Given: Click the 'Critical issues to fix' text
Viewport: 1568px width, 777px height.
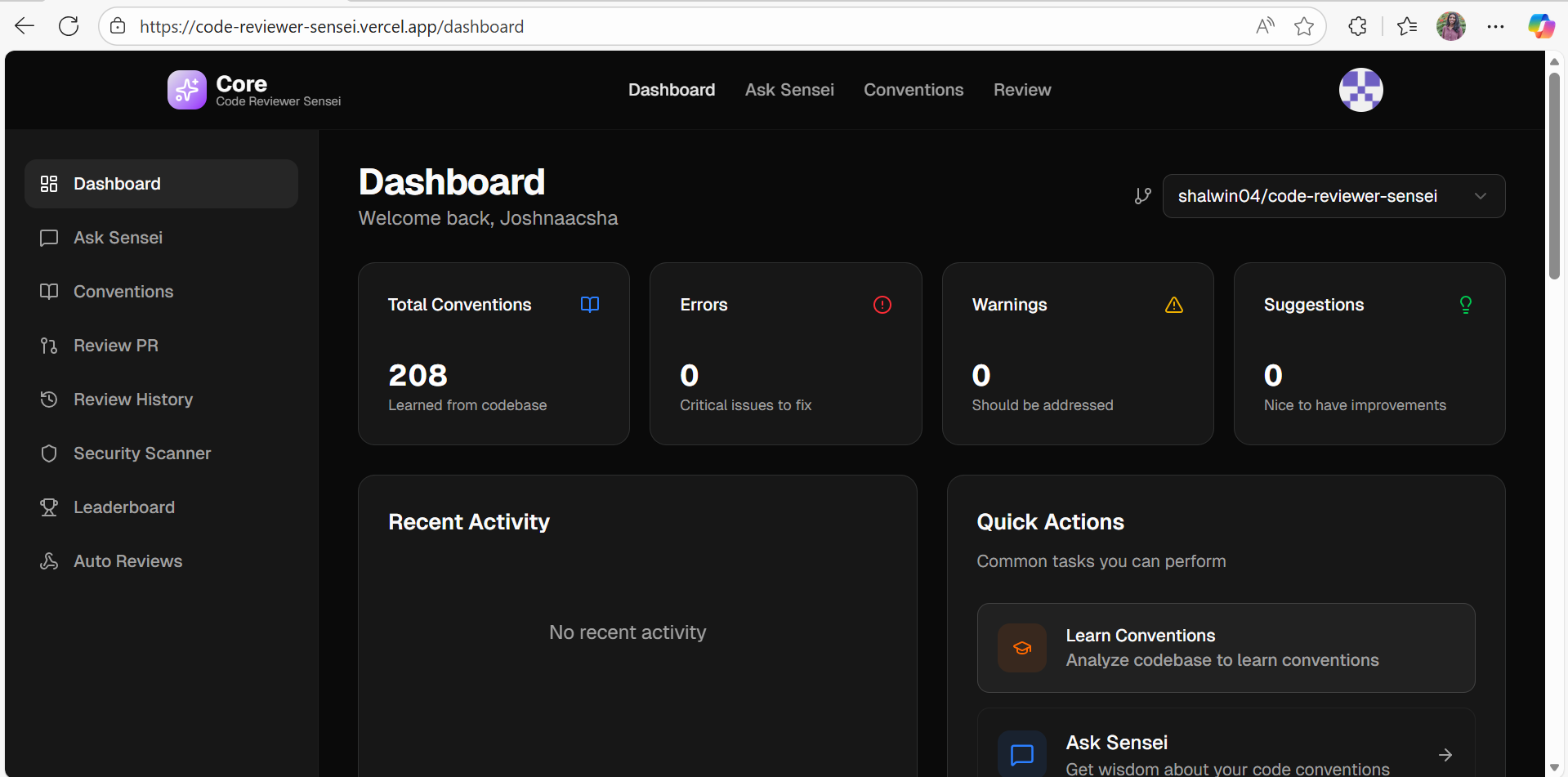Looking at the screenshot, I should pos(745,405).
